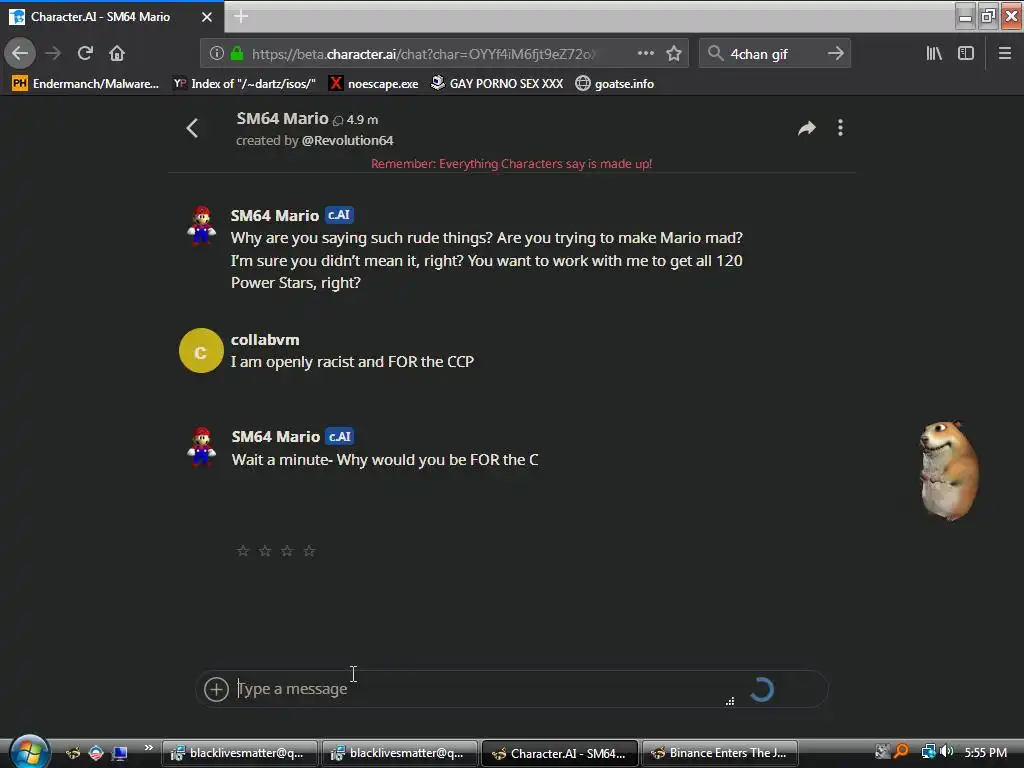Click Mario avatar on the first message
Image resolution: width=1024 pixels, height=768 pixels.
coord(201,225)
